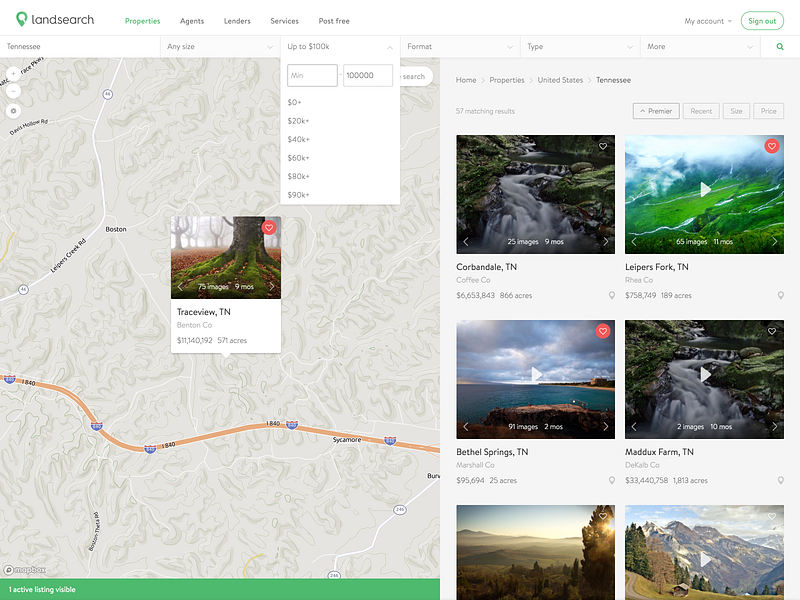The width and height of the screenshot is (800, 600).
Task: Click the Tennessee location search field
Action: click(80, 46)
